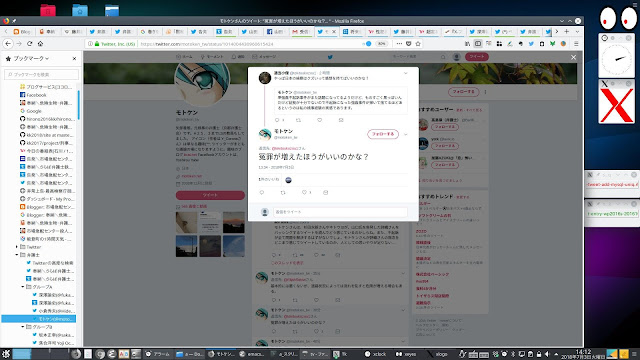Viewport: 640px width, 360px height.
Task: Open the KDE application launcher
Action: [x=6, y=354]
